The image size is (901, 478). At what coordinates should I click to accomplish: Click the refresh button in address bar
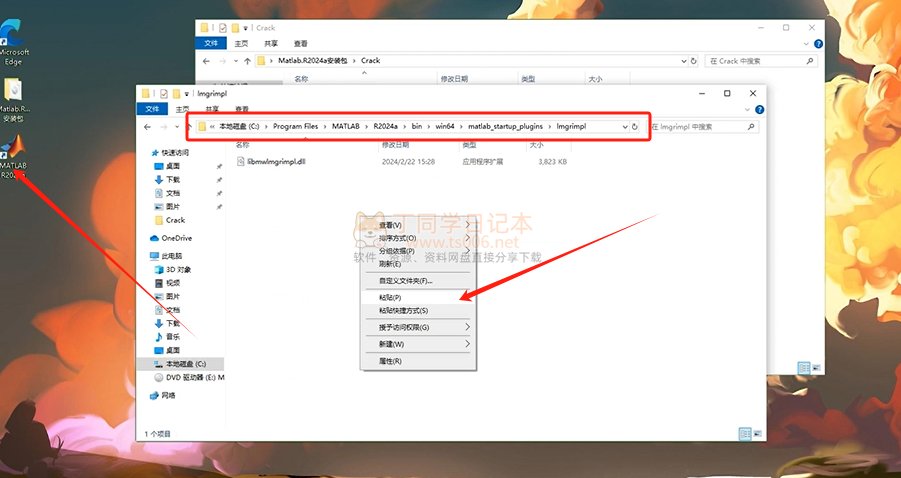pyautogui.click(x=635, y=127)
